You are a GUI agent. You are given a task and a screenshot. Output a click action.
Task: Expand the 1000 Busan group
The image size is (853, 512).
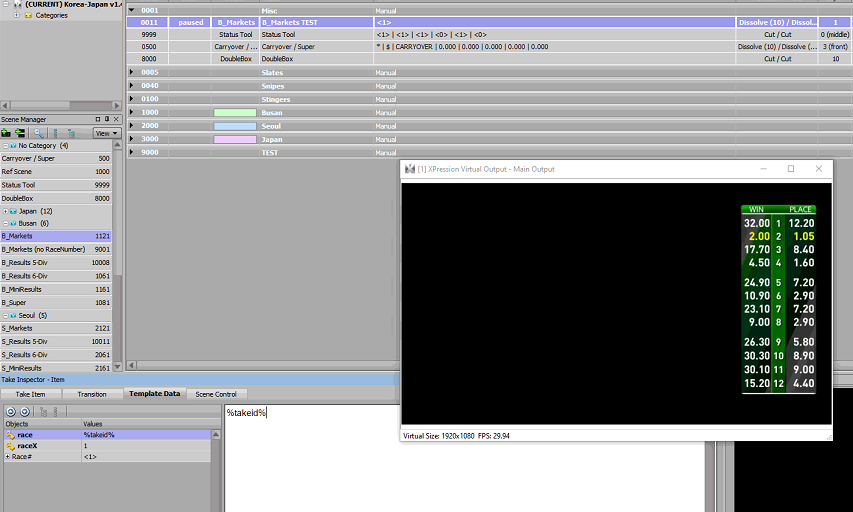(132, 112)
